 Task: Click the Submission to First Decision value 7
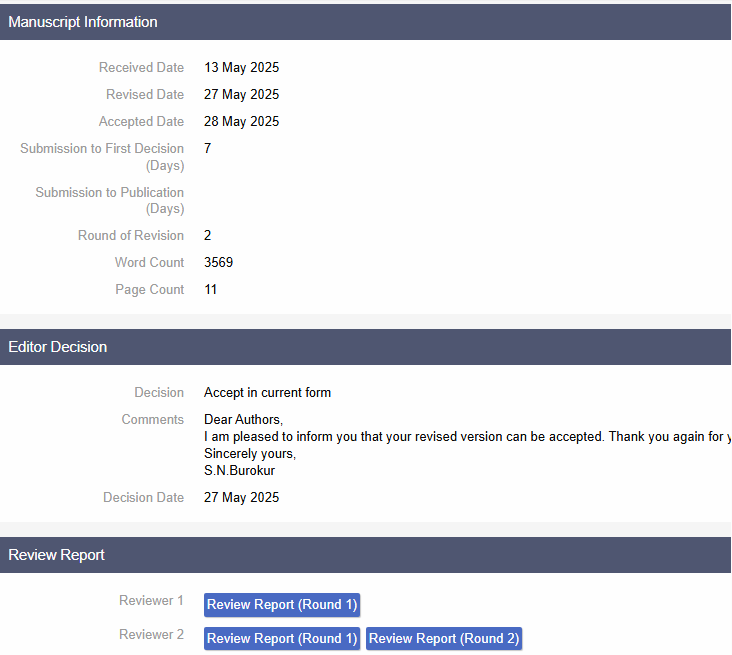(x=208, y=149)
